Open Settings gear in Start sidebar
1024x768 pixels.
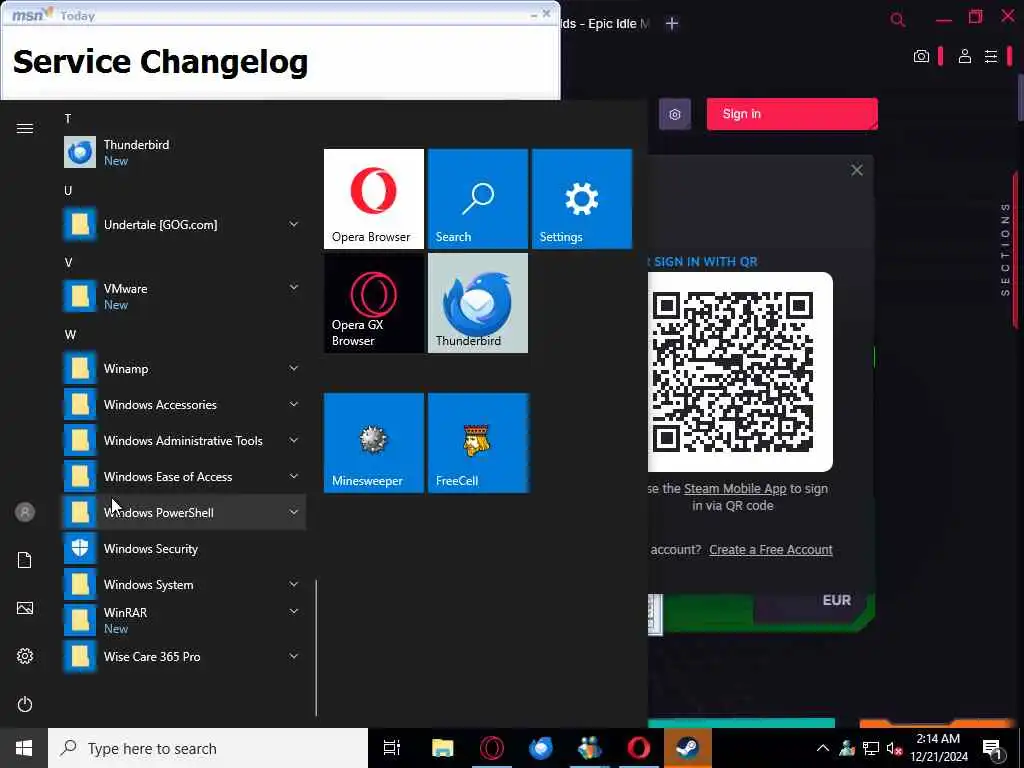pyautogui.click(x=25, y=656)
